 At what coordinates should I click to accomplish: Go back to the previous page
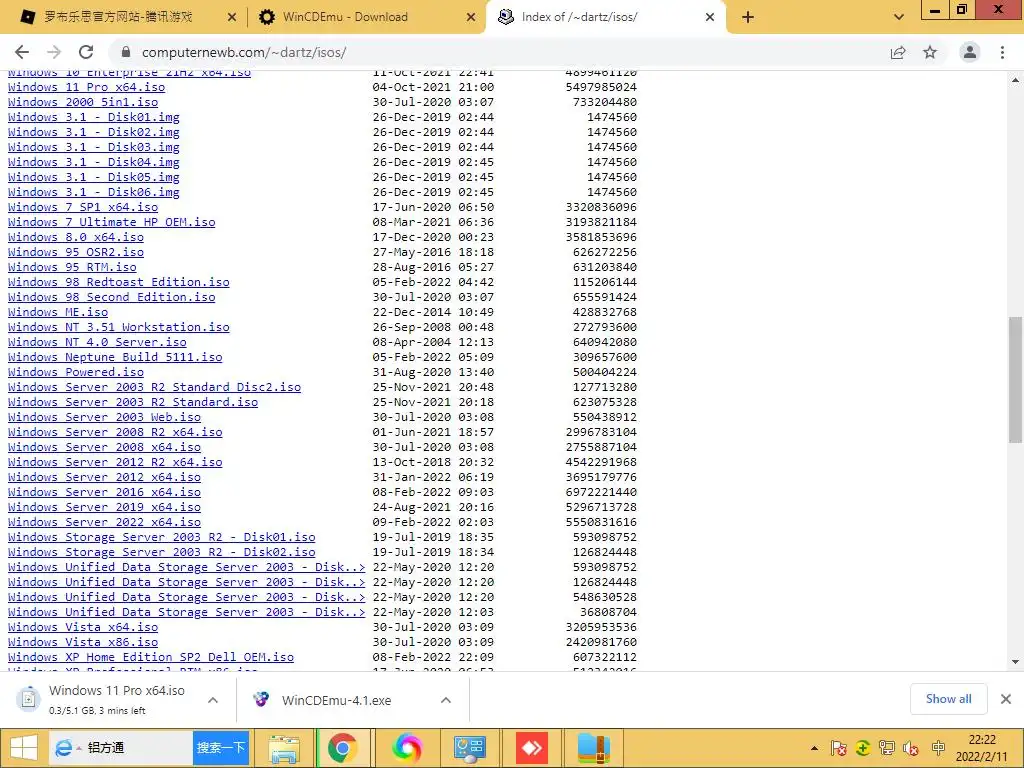[22, 52]
